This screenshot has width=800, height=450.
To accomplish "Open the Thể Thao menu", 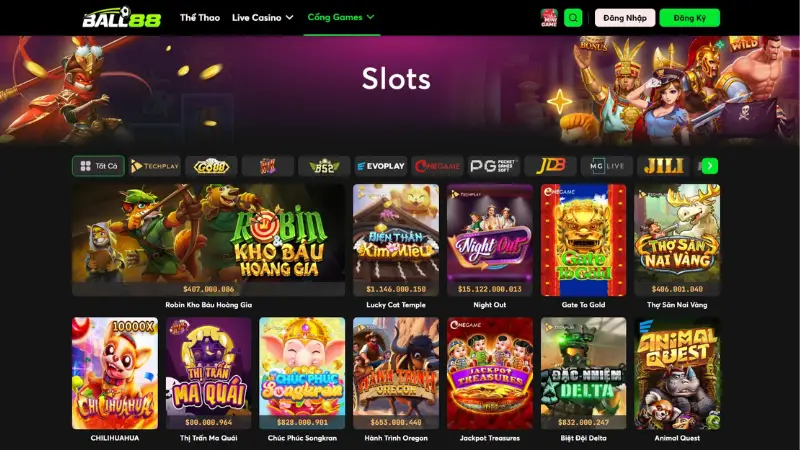I will click(x=199, y=17).
